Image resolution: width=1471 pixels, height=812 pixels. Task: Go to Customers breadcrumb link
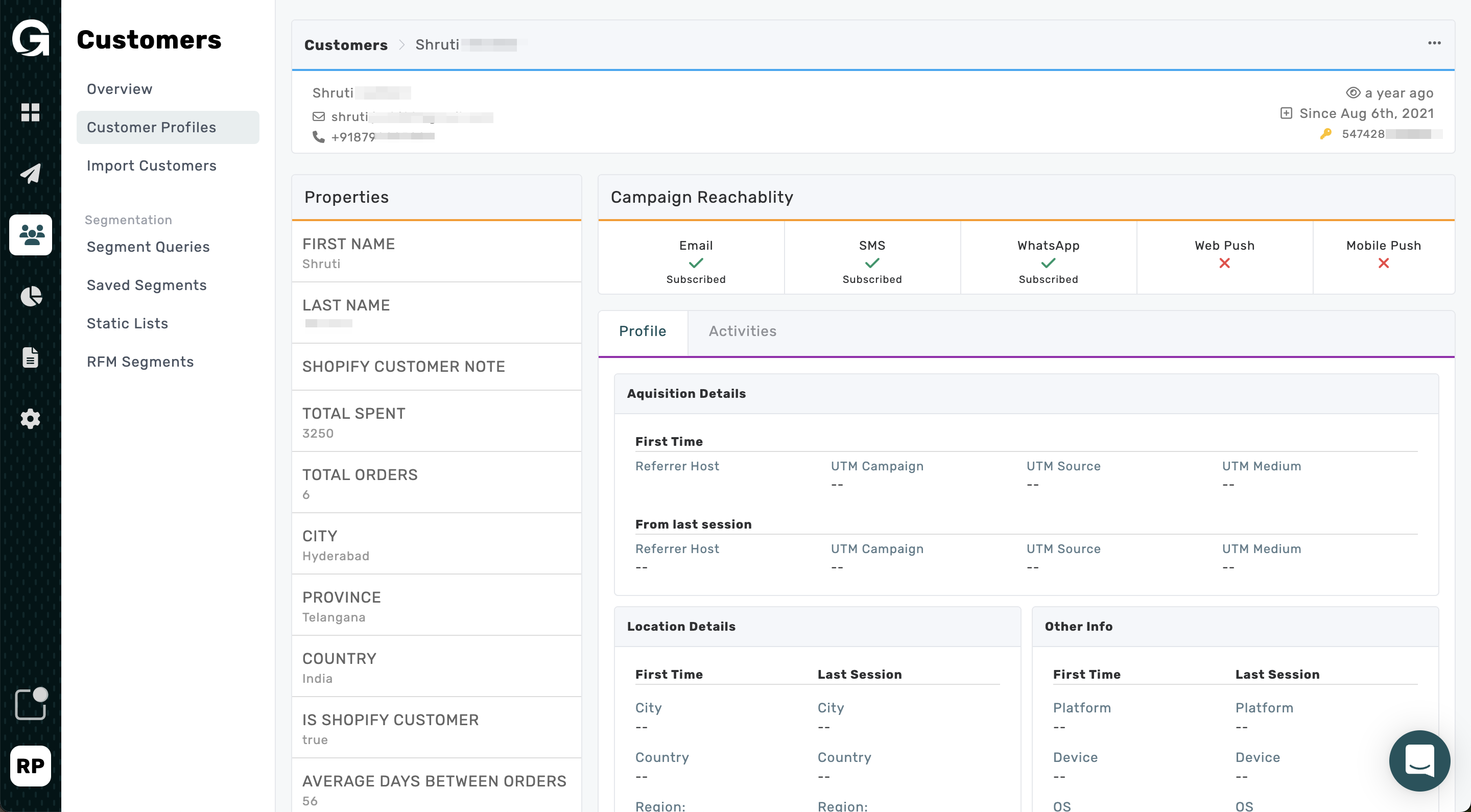pos(345,44)
